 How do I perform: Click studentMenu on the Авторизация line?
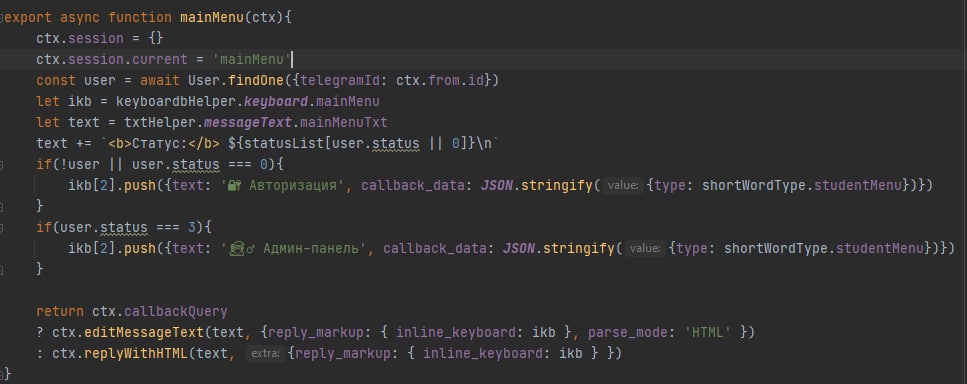858,185
